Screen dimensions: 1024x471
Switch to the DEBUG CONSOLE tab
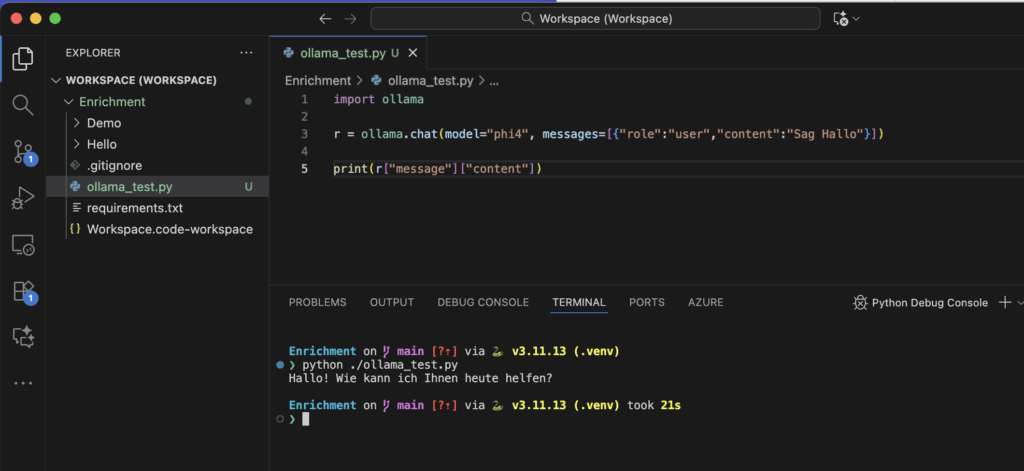482,302
